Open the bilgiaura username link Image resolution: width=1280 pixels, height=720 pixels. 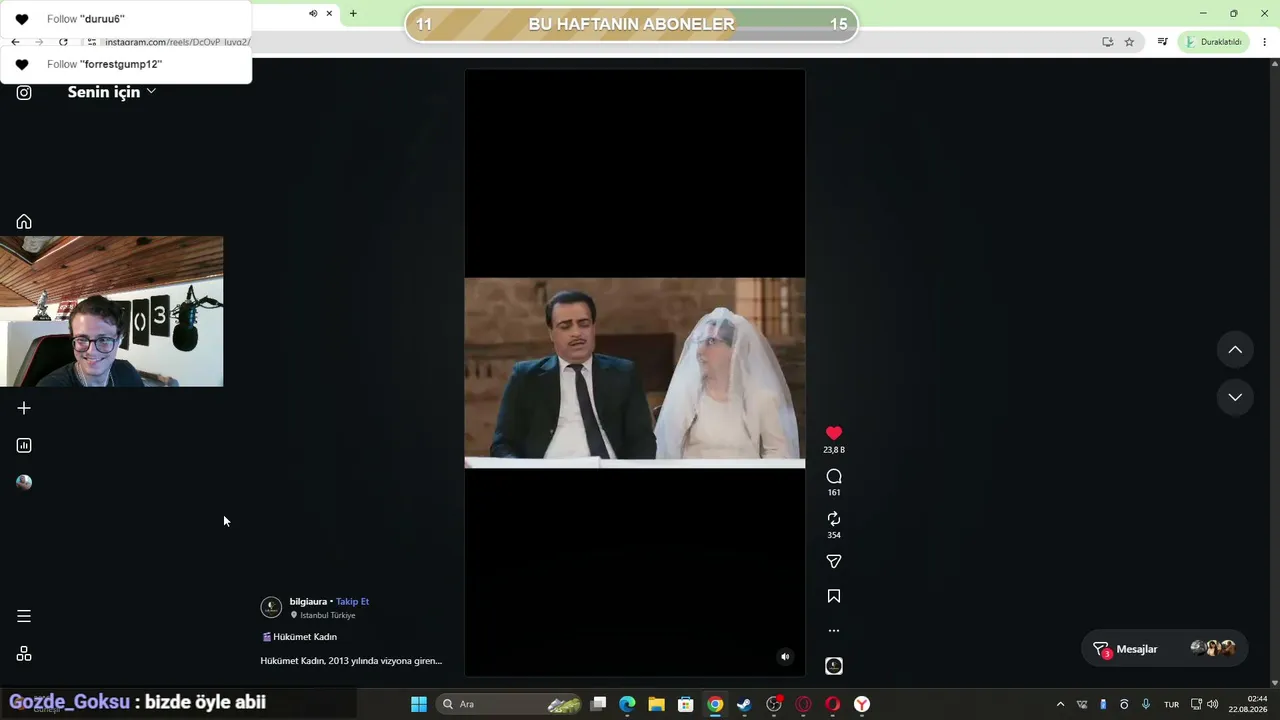(x=308, y=602)
